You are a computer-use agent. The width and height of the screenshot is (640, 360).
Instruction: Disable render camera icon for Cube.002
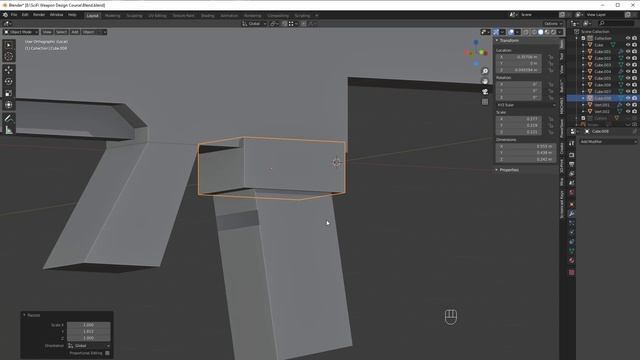point(635,58)
